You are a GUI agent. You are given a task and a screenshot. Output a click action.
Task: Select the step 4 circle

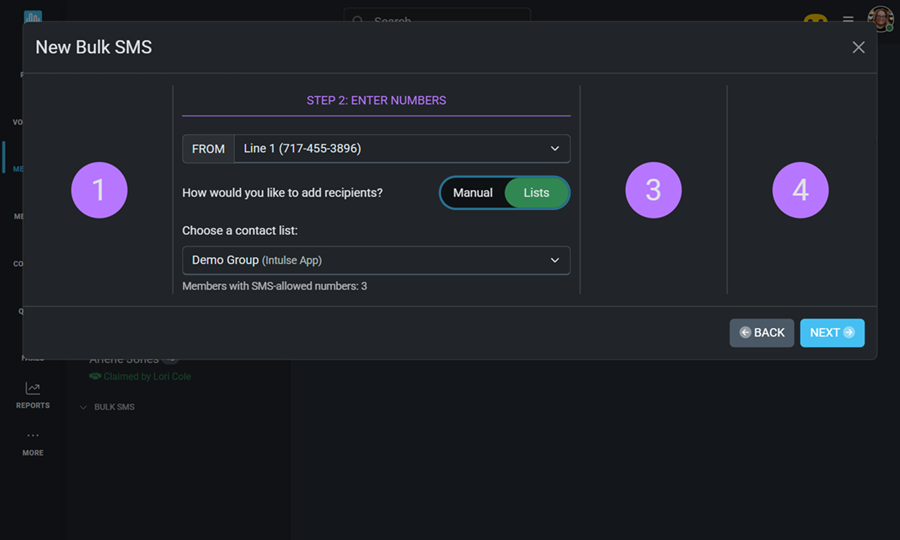[x=800, y=190]
